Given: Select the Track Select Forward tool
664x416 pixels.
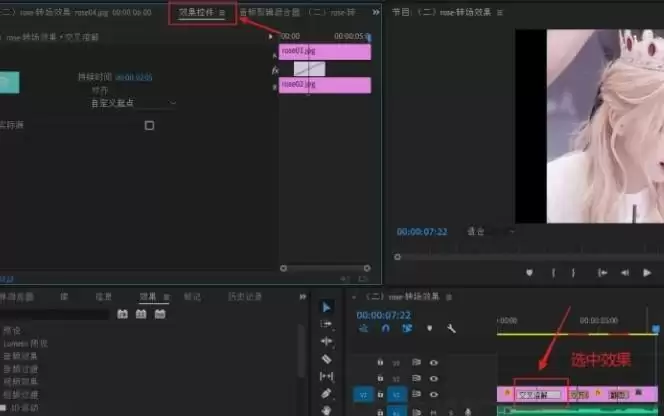Looking at the screenshot, I should [x=327, y=324].
